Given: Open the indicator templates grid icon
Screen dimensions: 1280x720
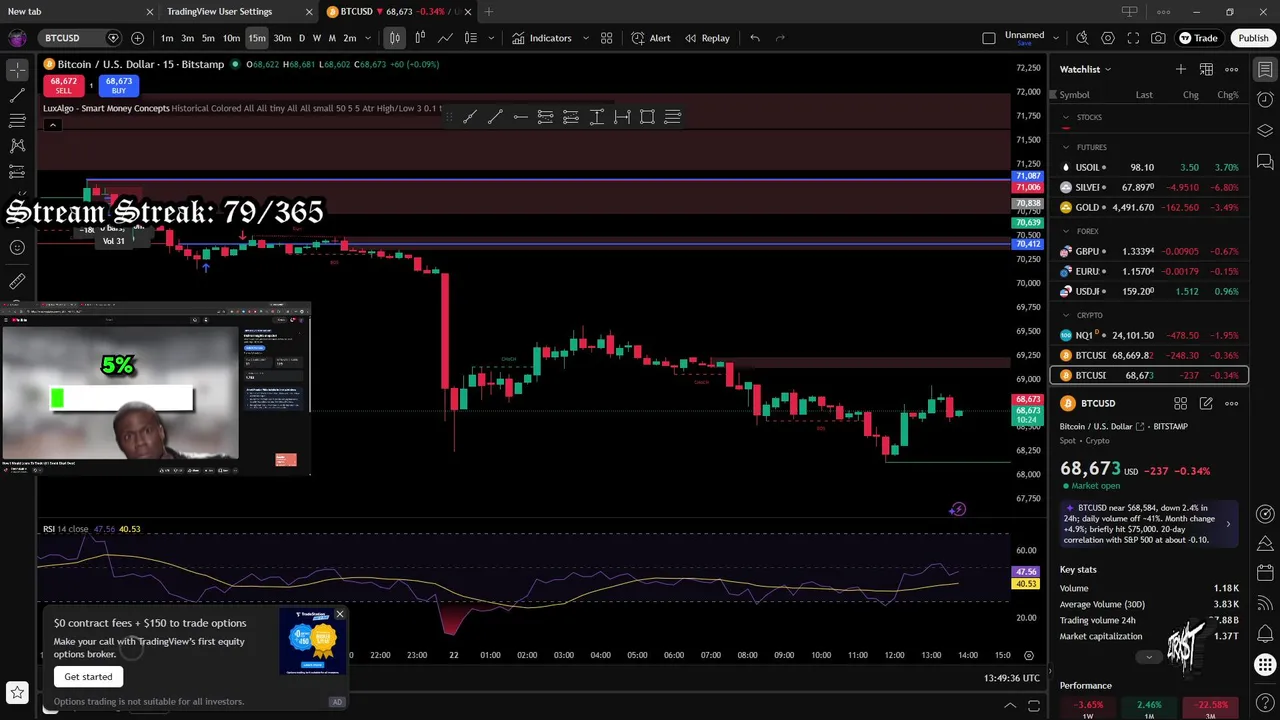Looking at the screenshot, I should [x=606, y=38].
